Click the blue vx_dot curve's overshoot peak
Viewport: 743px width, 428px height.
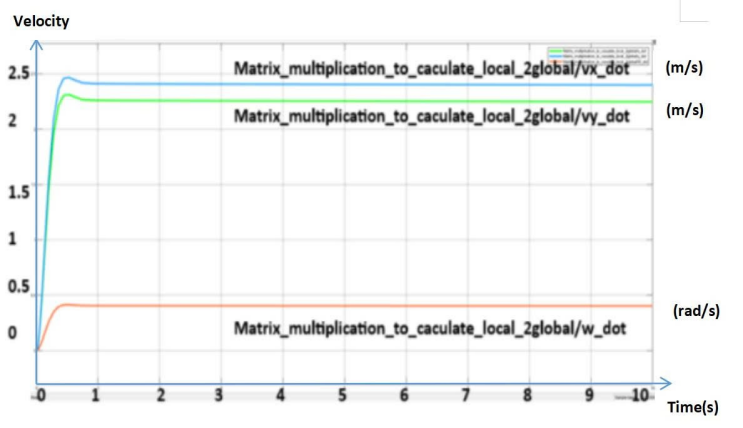67,77
